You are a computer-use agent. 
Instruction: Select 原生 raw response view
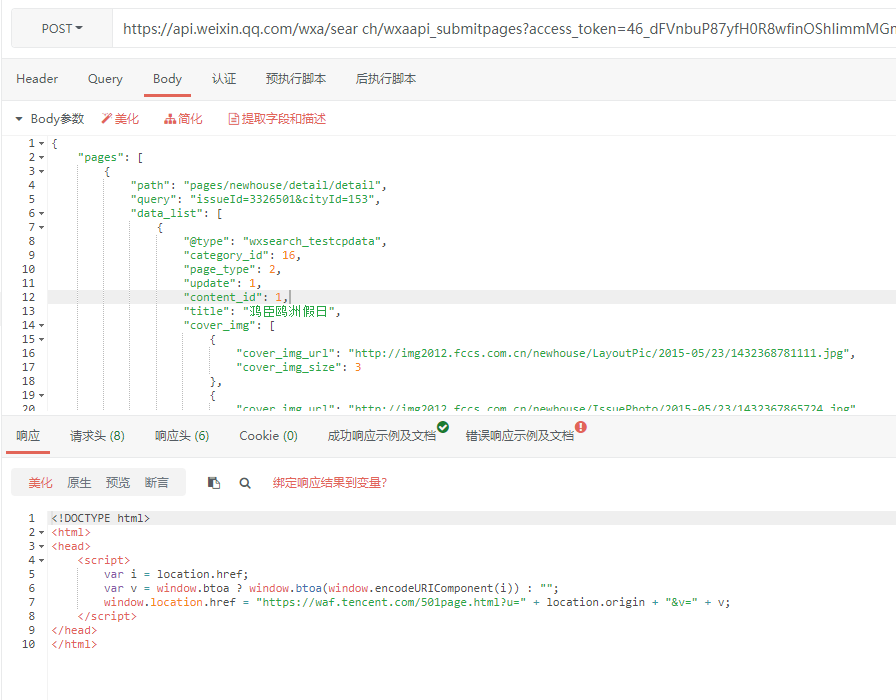tap(79, 483)
